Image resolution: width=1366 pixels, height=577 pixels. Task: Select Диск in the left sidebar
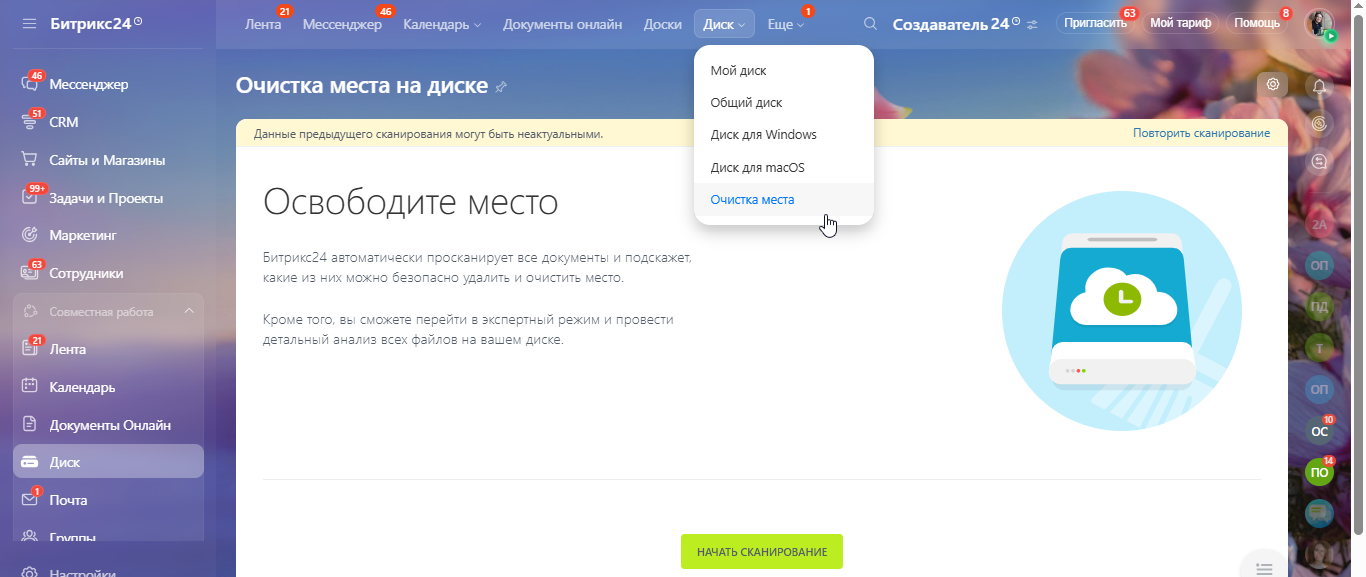coord(108,462)
